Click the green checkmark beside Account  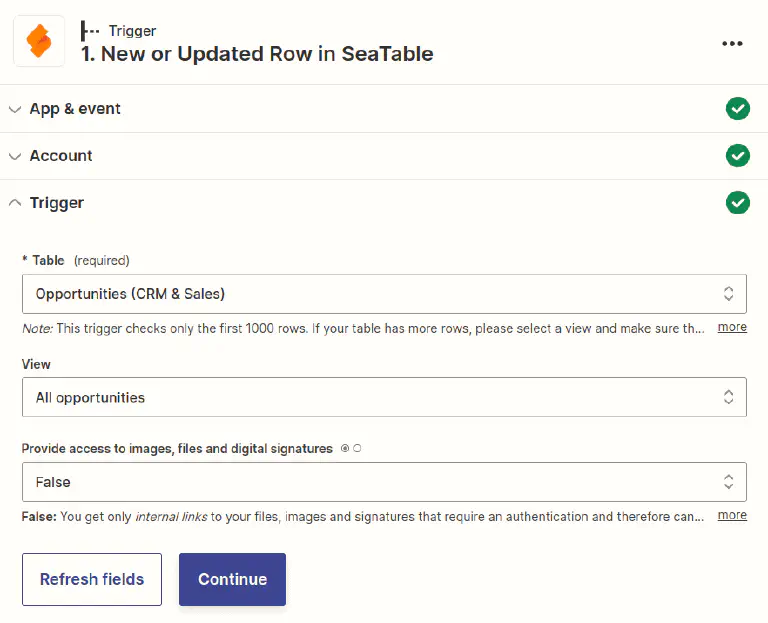[738, 156]
